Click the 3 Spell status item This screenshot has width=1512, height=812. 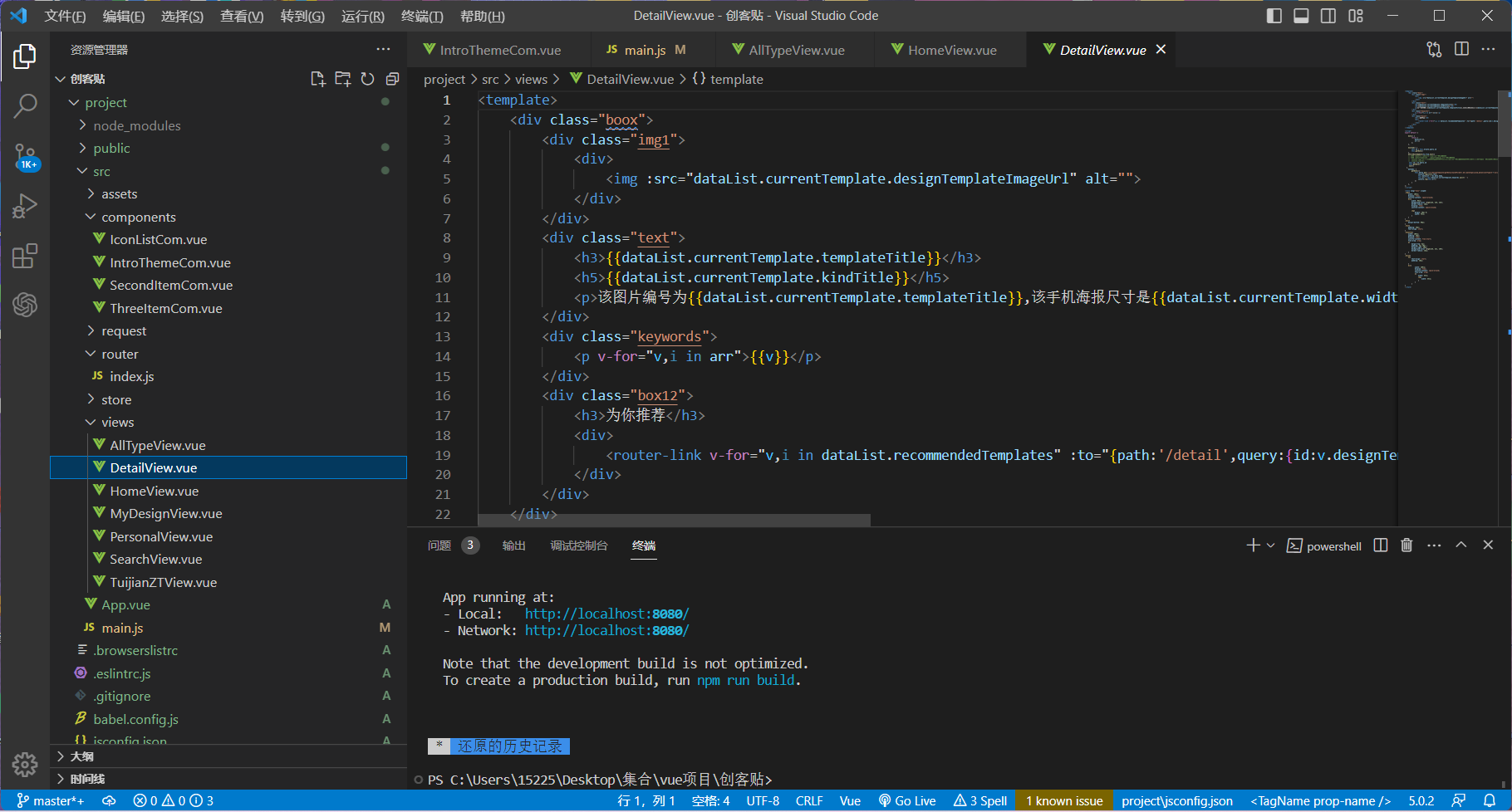pos(980,801)
